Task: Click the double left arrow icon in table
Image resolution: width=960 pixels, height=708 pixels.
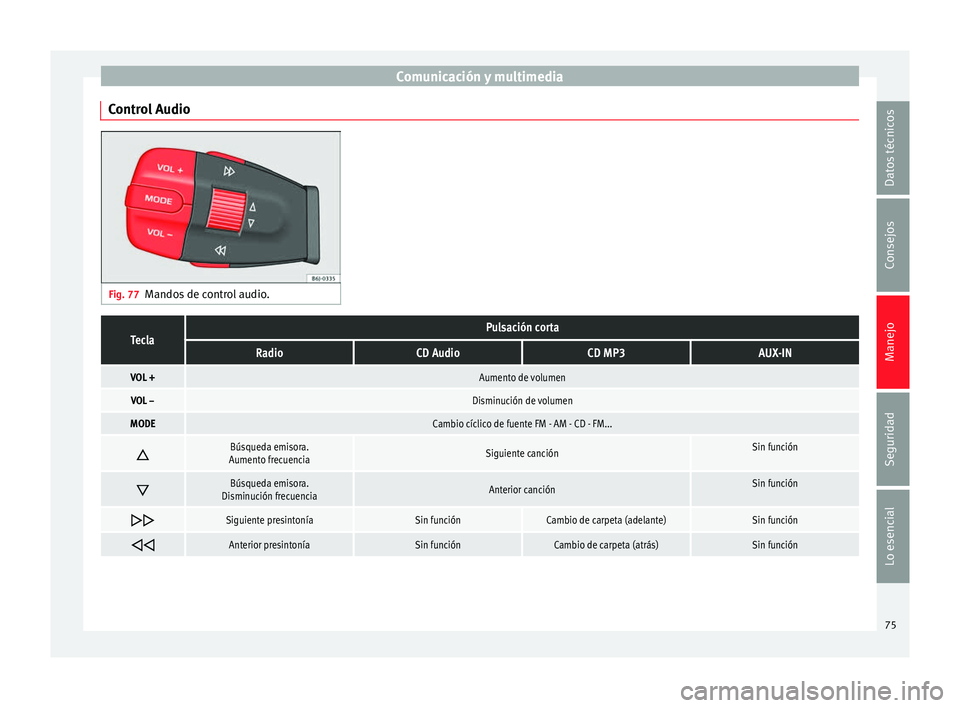Action: point(143,545)
